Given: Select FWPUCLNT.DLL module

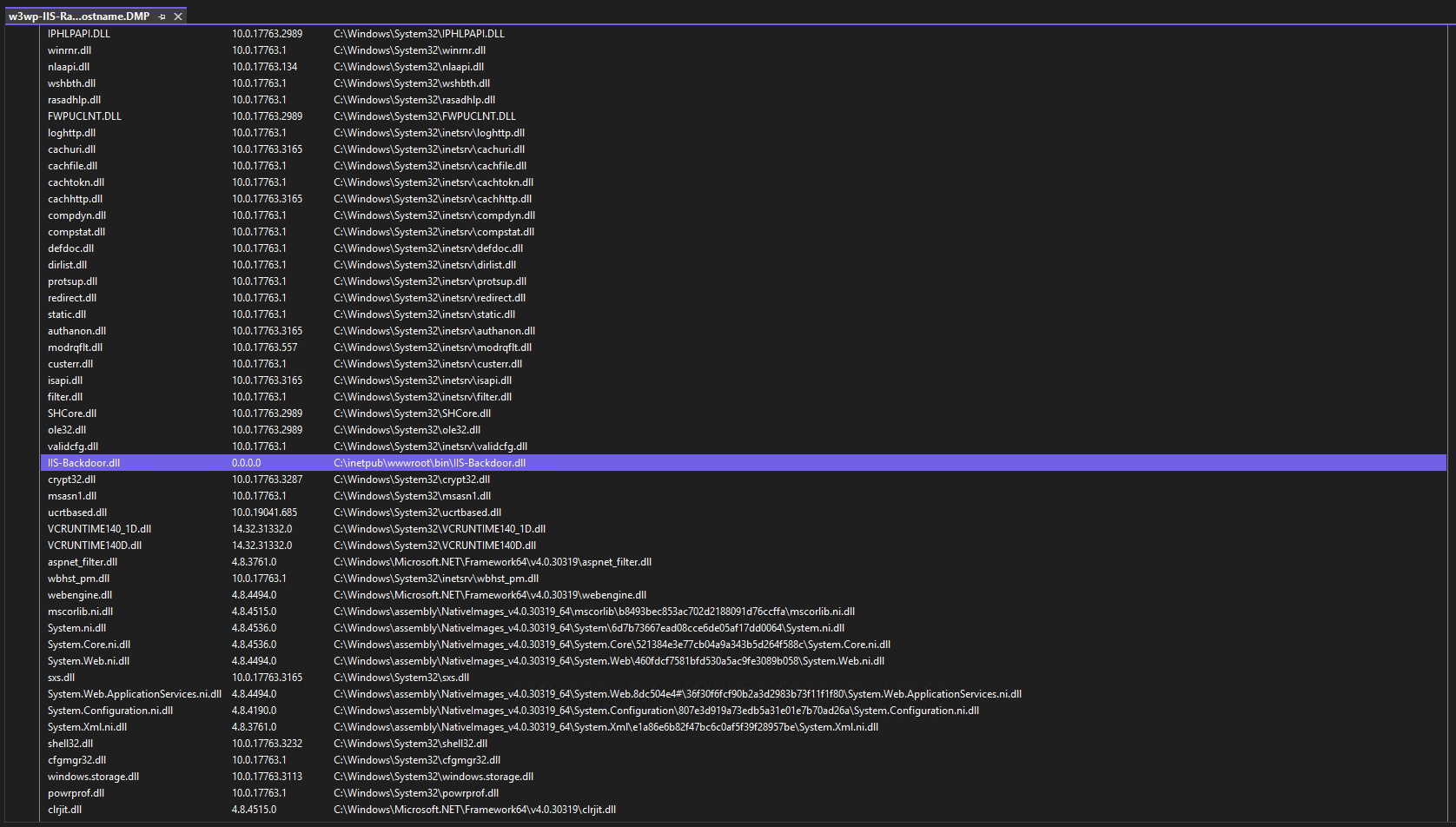Looking at the screenshot, I should click(84, 116).
